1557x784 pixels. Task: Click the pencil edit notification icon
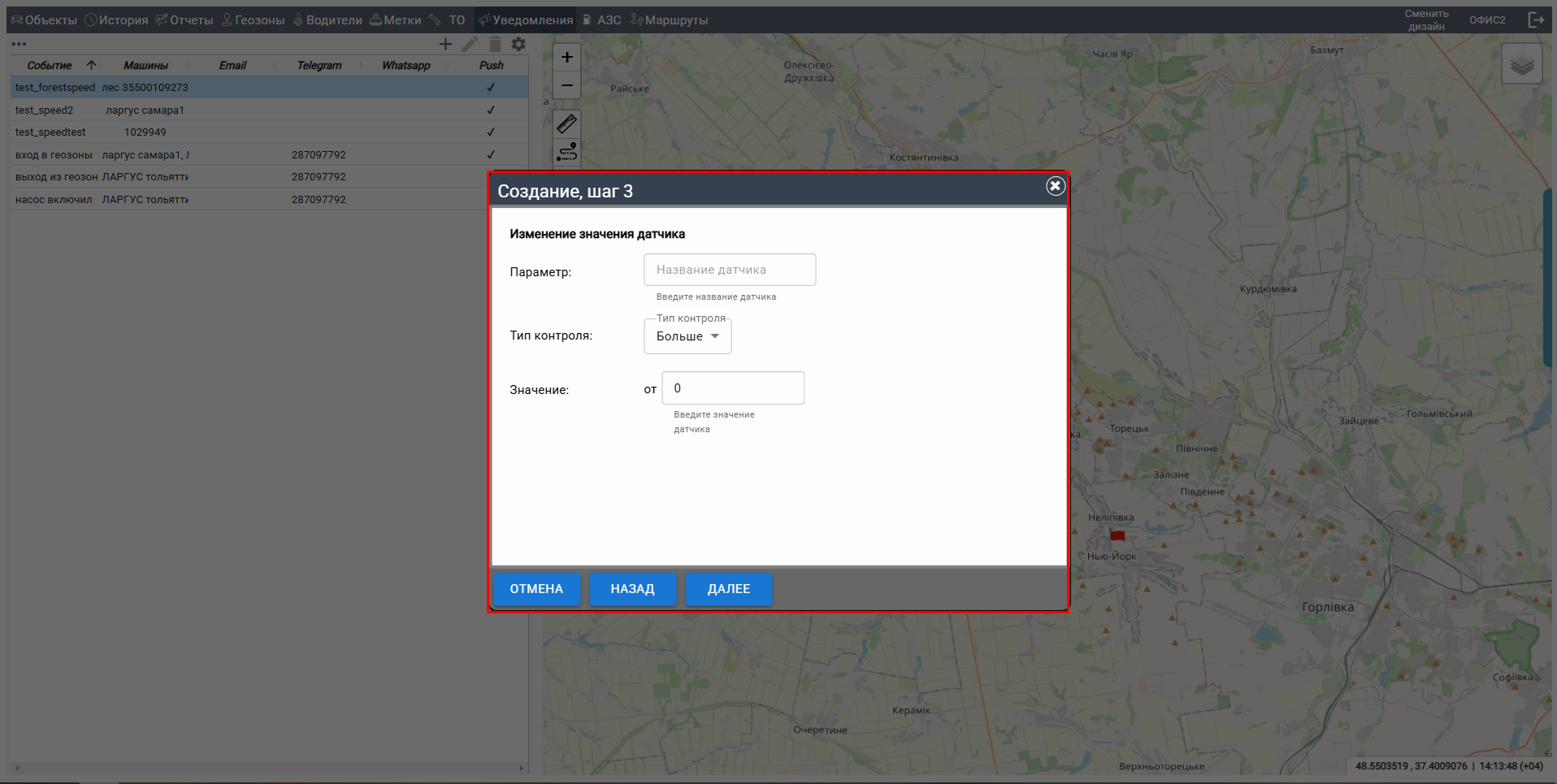coord(470,45)
